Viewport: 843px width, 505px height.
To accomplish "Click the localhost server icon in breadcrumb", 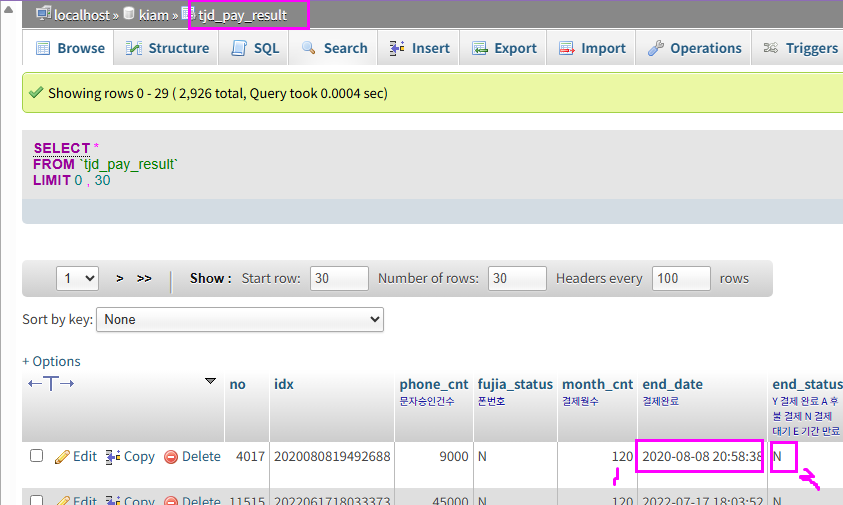I will pos(43,15).
